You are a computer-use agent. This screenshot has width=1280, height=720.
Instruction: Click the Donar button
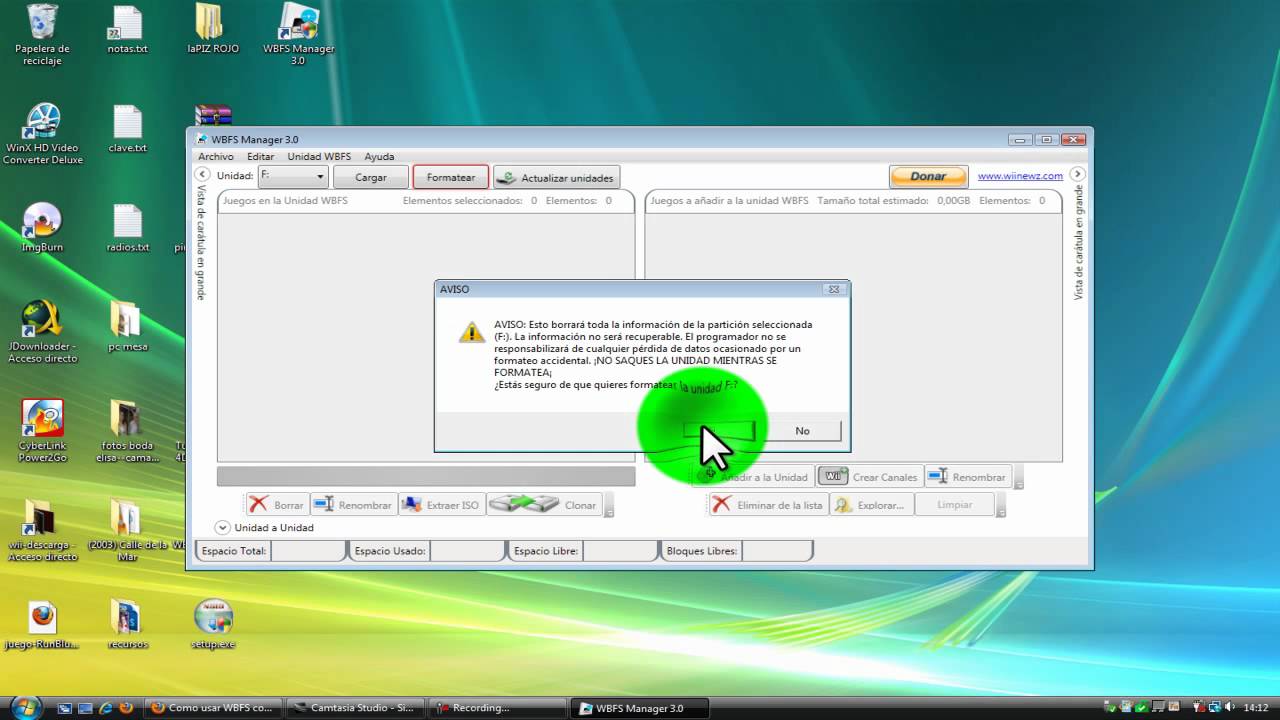point(928,176)
